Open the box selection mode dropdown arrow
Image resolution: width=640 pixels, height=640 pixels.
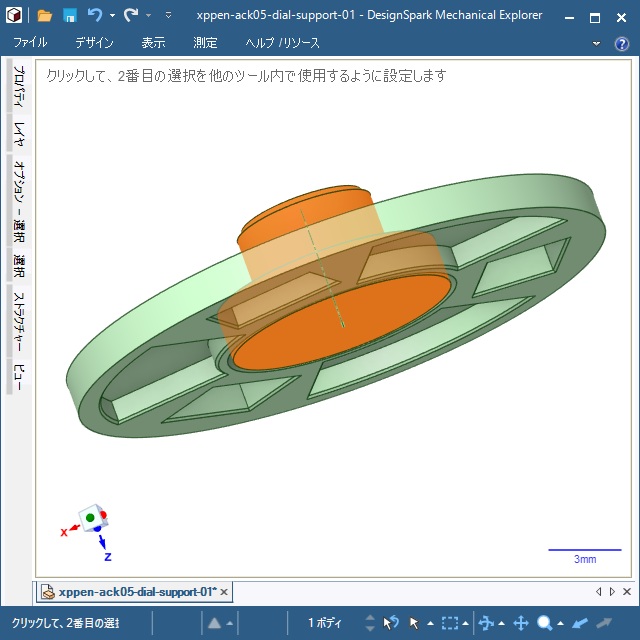pyautogui.click(x=467, y=624)
